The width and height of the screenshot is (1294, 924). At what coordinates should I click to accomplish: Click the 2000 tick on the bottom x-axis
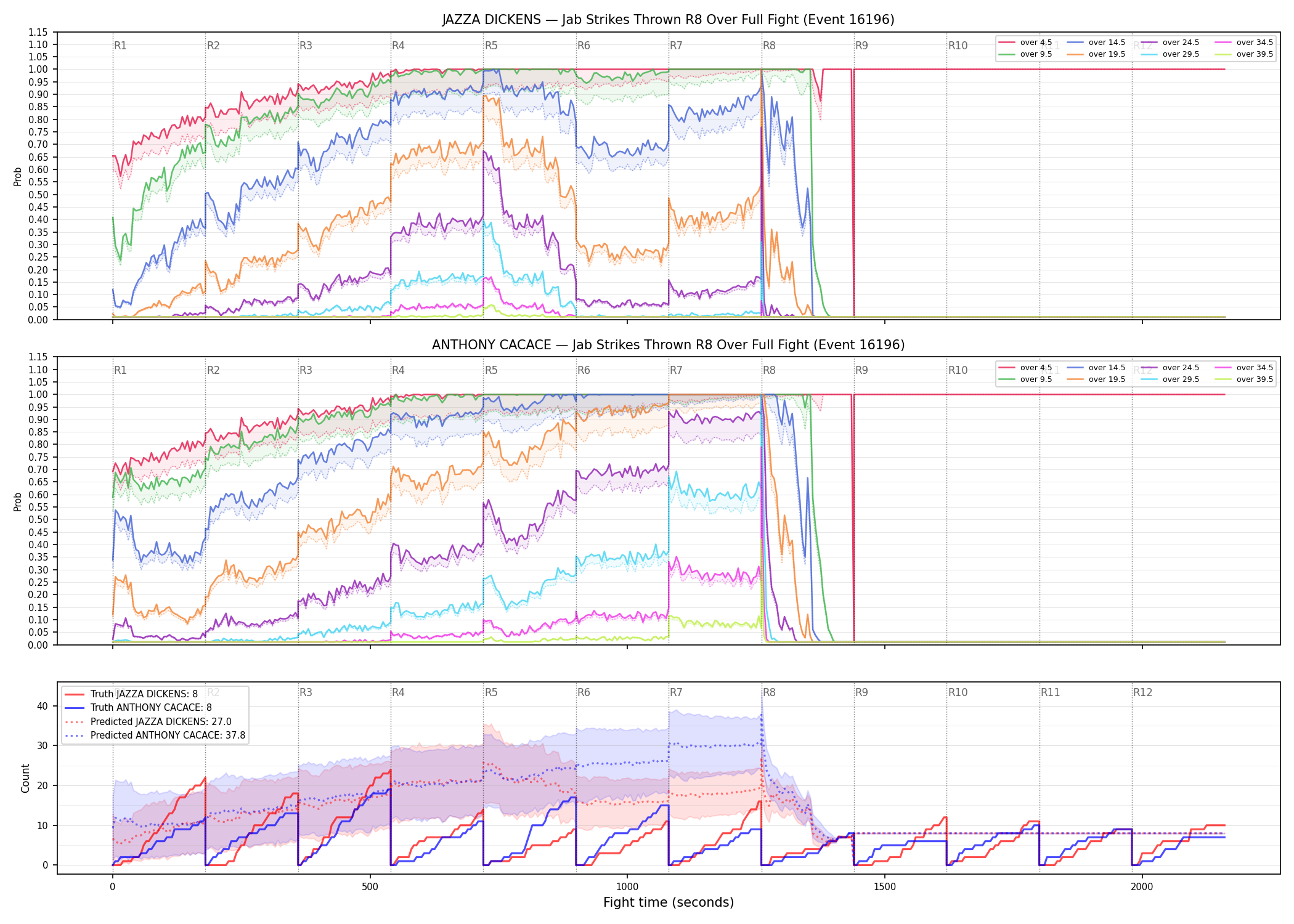[1142, 886]
